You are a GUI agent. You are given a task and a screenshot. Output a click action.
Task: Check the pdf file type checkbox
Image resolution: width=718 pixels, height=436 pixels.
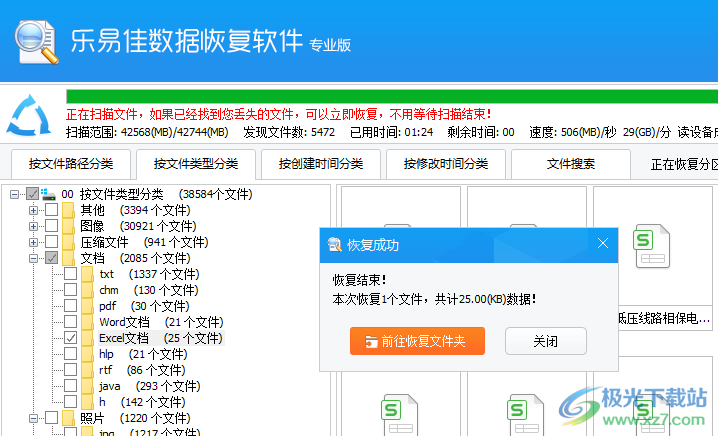(71, 306)
